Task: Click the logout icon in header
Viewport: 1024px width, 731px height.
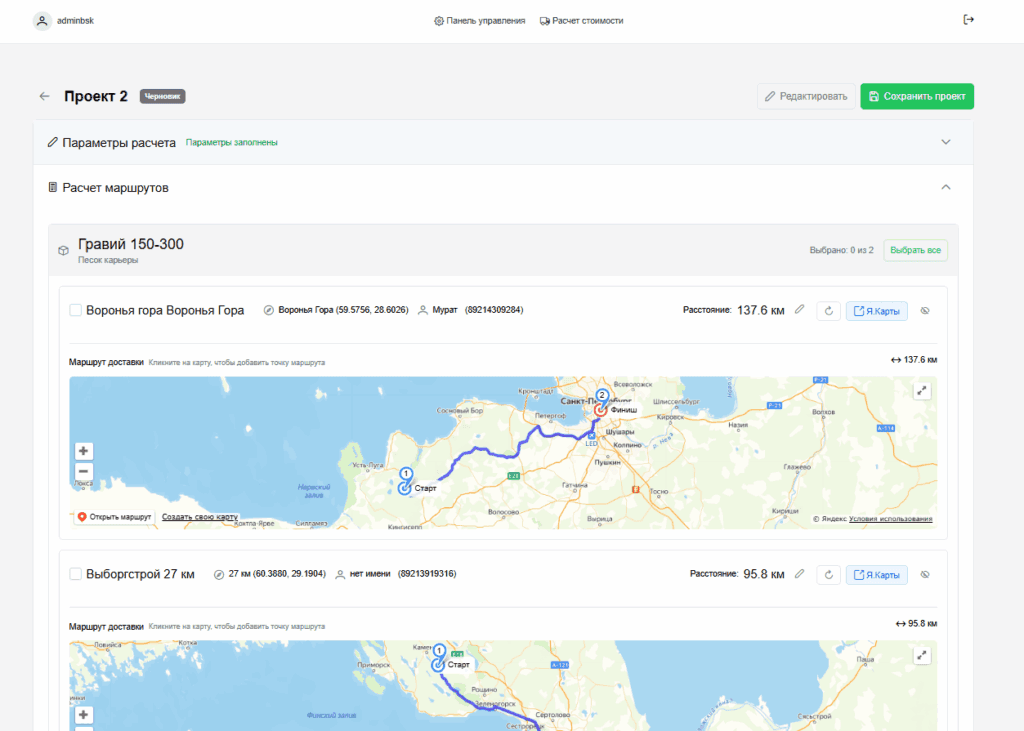Action: [x=968, y=20]
